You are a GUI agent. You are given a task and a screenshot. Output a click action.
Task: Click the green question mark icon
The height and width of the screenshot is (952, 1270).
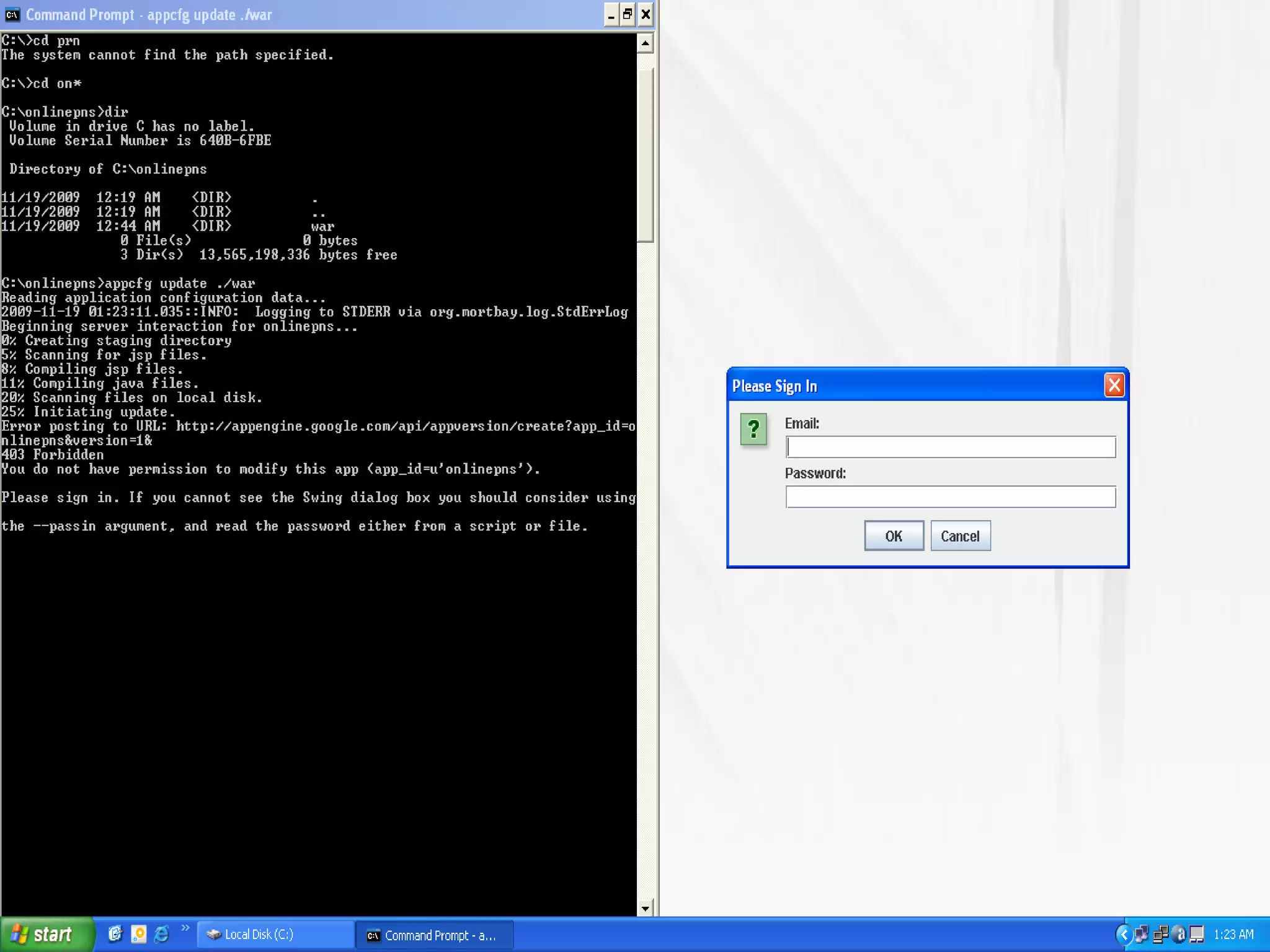753,429
